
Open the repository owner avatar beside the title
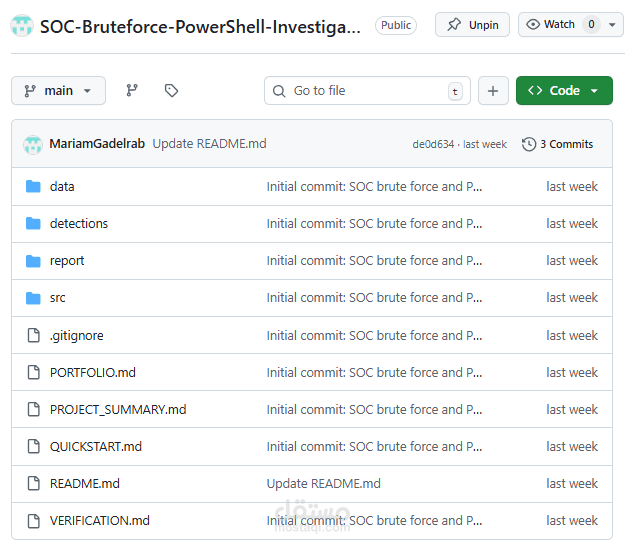(22, 26)
